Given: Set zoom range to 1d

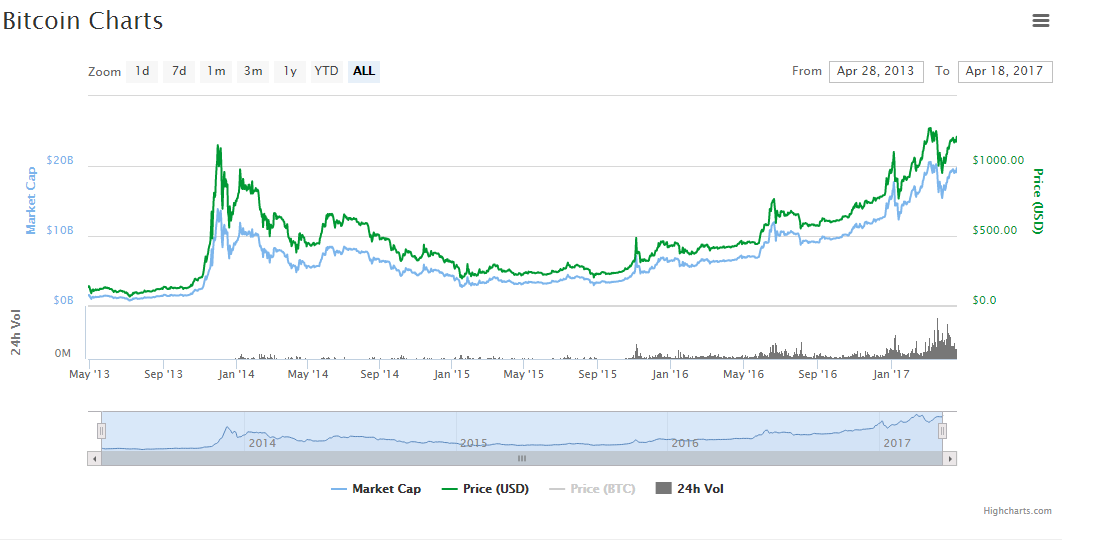Looking at the screenshot, I should click(x=143, y=71).
